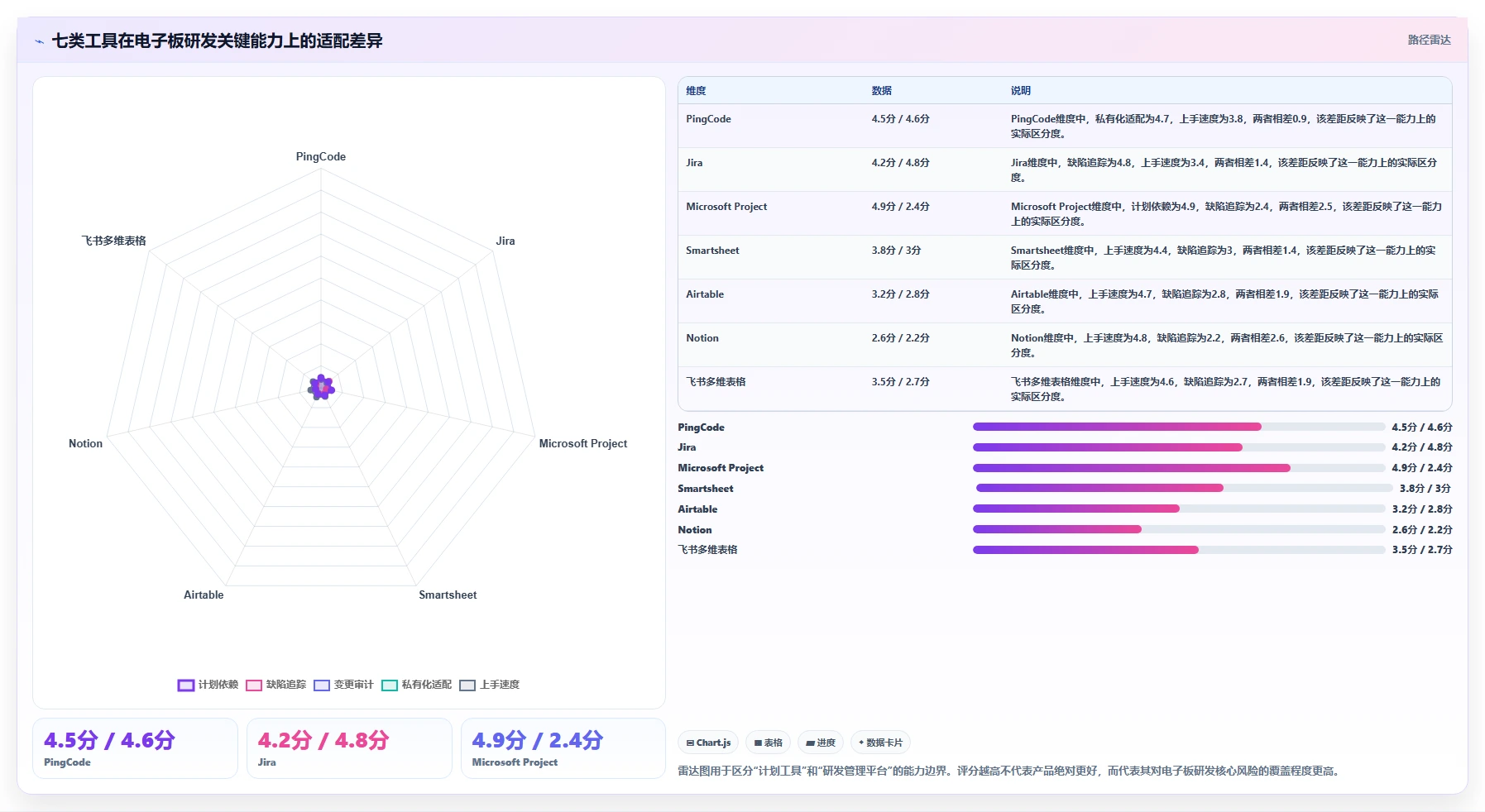Click the table value 4.5分 / 4.6分
This screenshot has height=812, width=1485.
pyautogui.click(x=900, y=119)
